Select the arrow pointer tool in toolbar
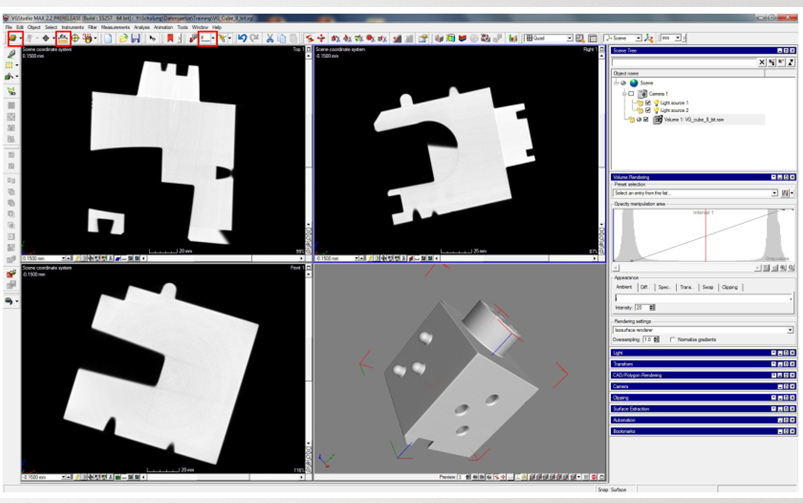Screen dimensions: 803x503 [x=152, y=38]
